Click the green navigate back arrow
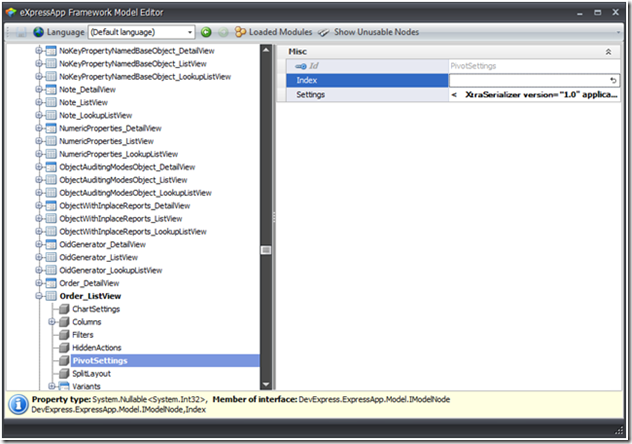This screenshot has height=444, width=632. tap(206, 32)
